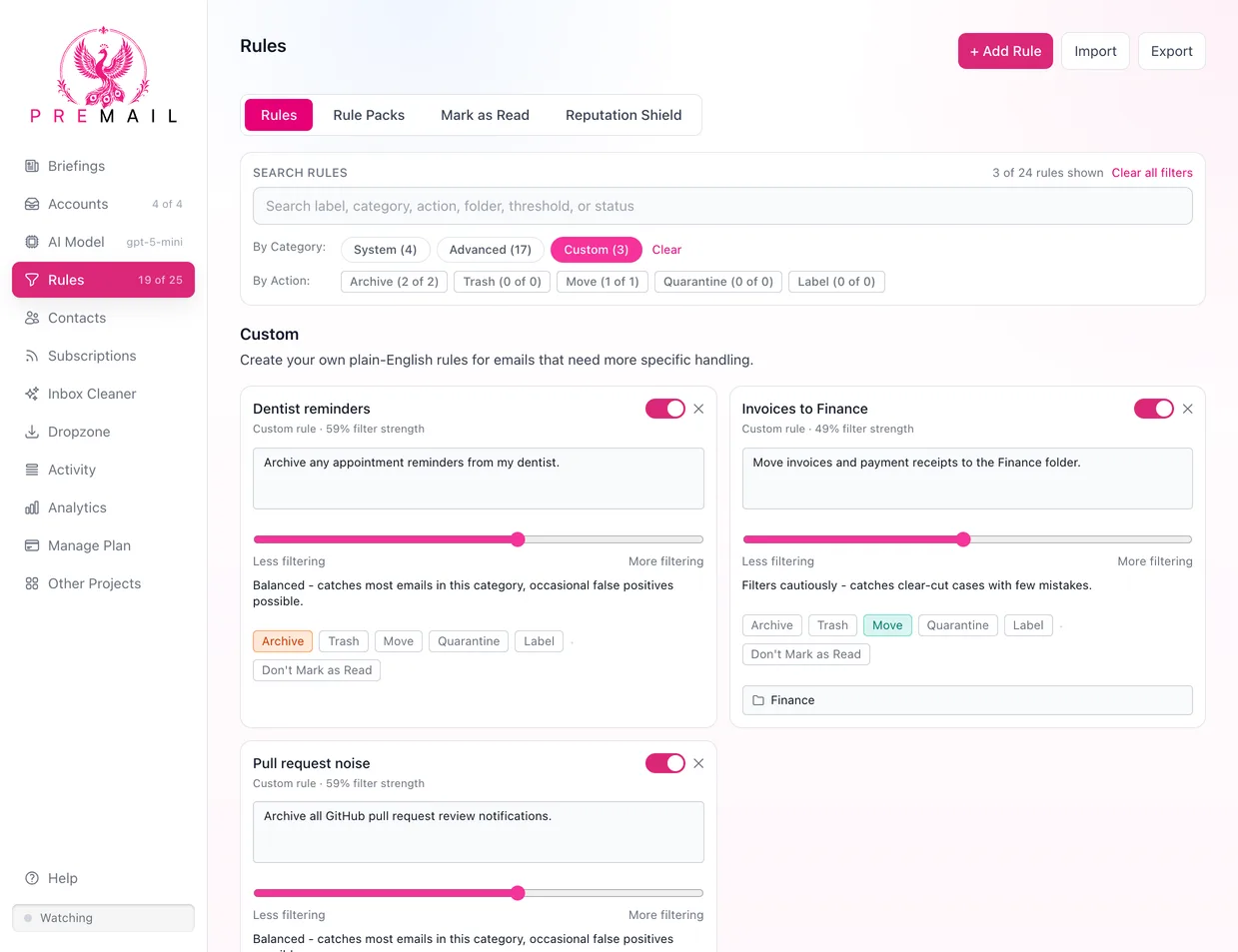Filter by Label (0 of 0) action
1238x952 pixels.
836,282
